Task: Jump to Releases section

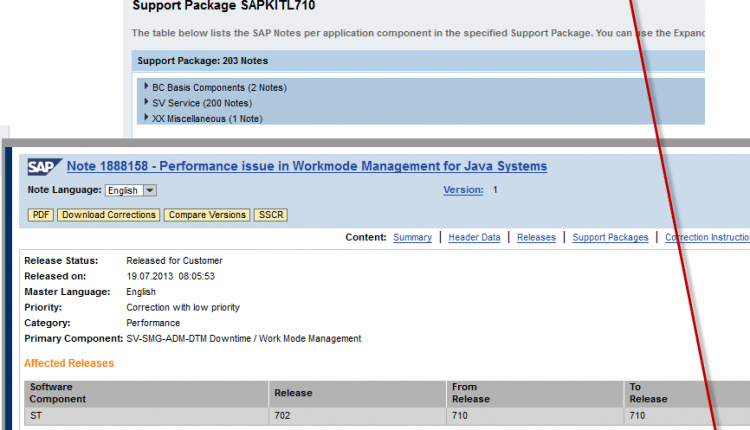Action: tap(536, 237)
